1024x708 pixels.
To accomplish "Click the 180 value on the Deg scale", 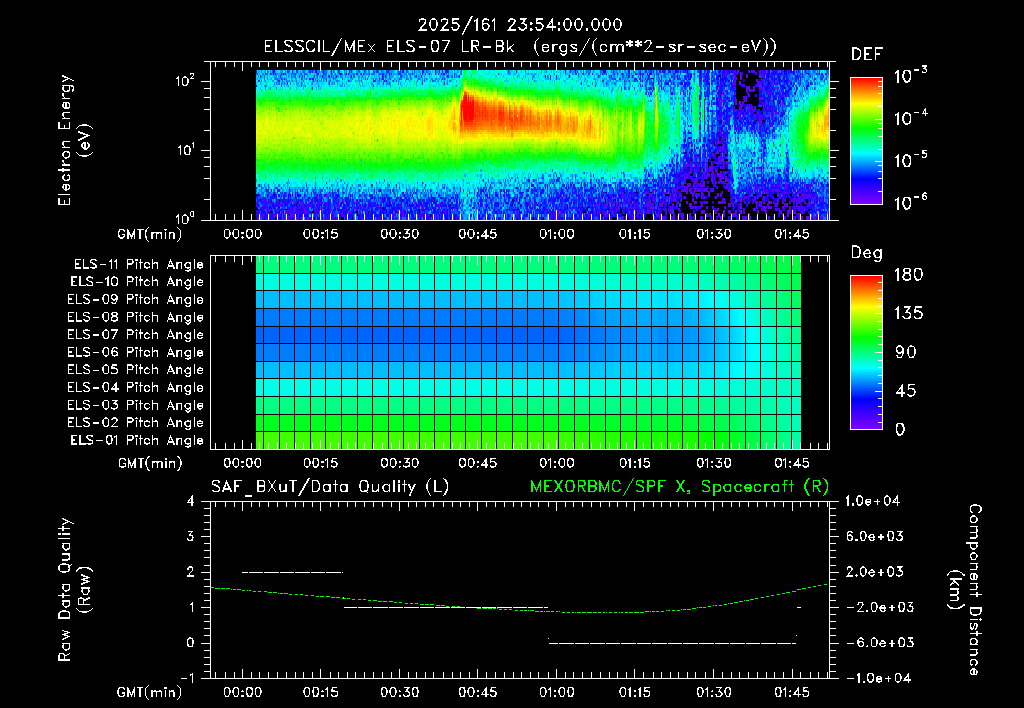I will [908, 275].
